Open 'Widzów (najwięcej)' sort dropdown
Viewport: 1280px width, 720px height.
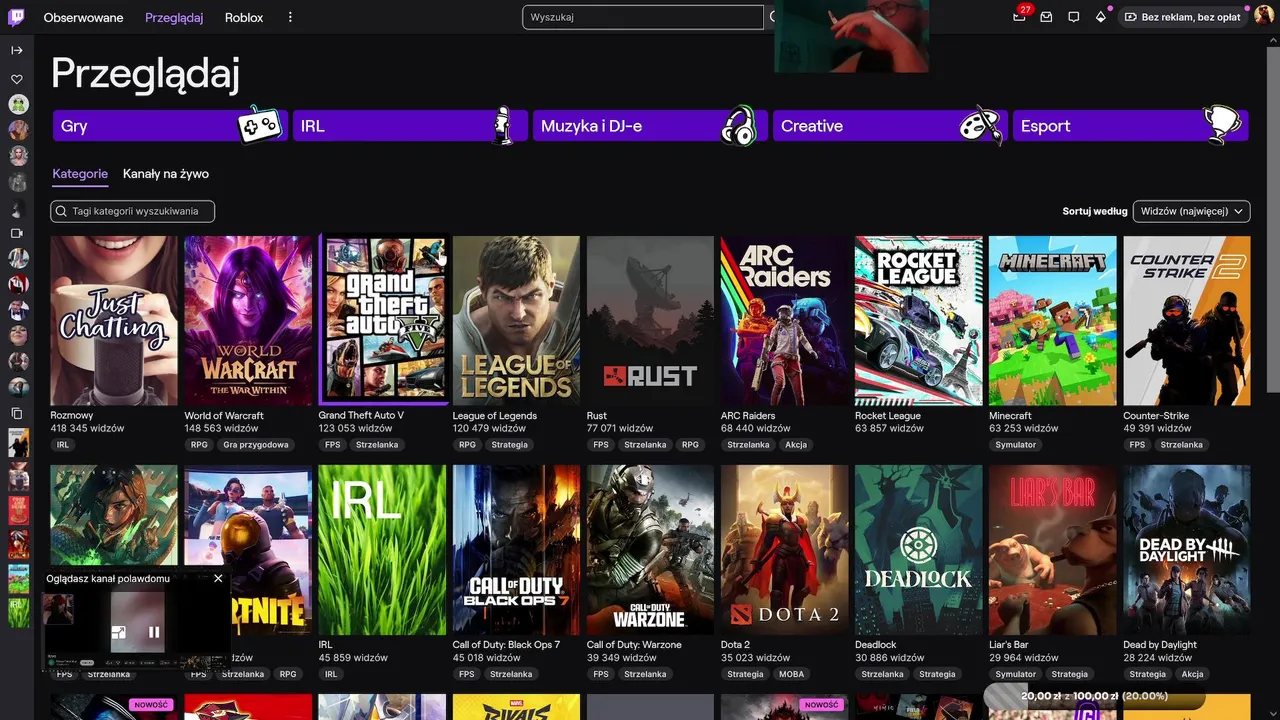click(x=1191, y=211)
